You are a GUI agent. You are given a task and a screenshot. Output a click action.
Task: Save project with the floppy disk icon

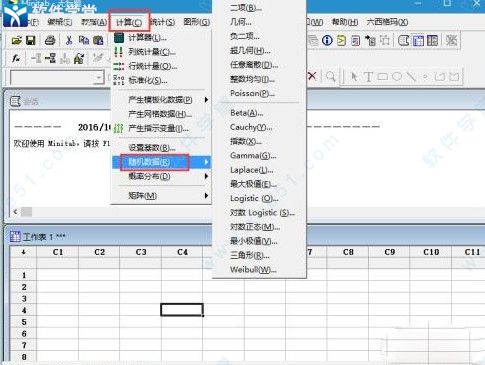click(31, 41)
